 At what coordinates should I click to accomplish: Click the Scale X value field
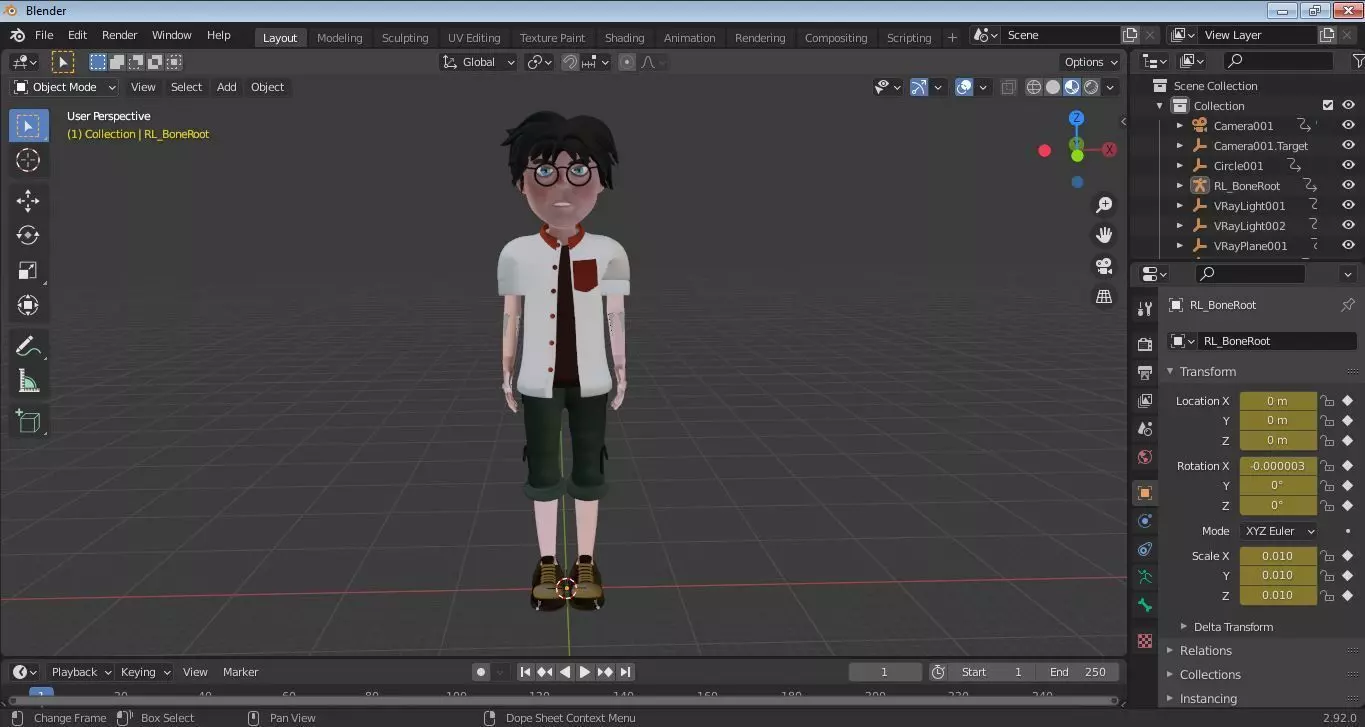pos(1278,556)
